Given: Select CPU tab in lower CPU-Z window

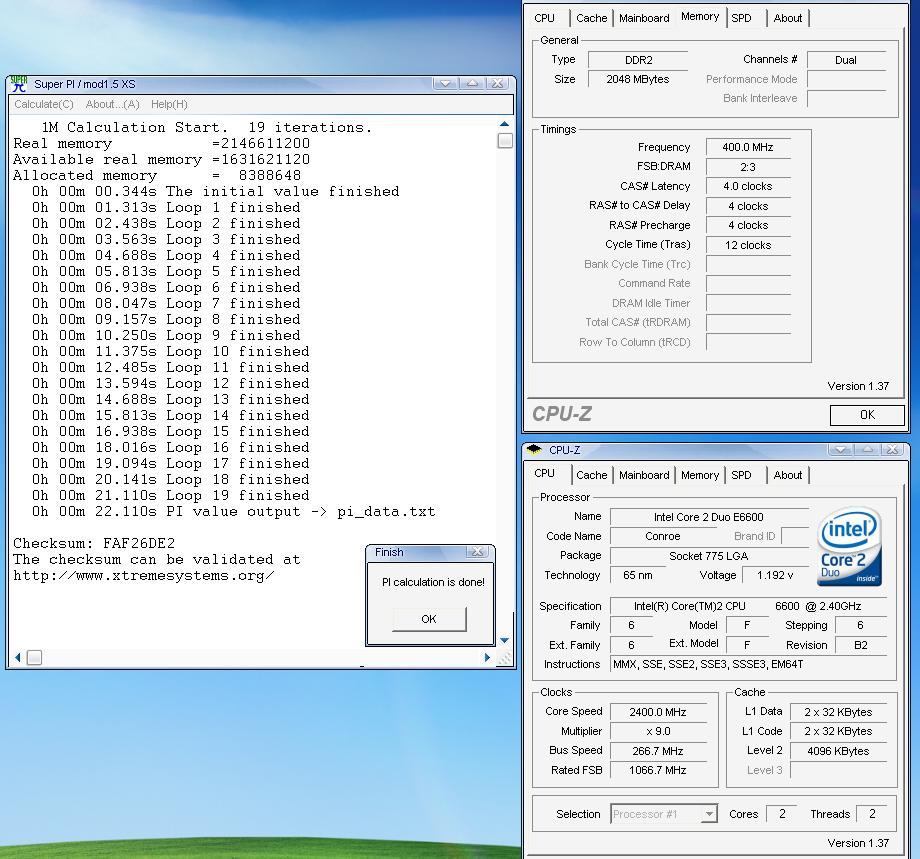Looking at the screenshot, I should [x=544, y=474].
